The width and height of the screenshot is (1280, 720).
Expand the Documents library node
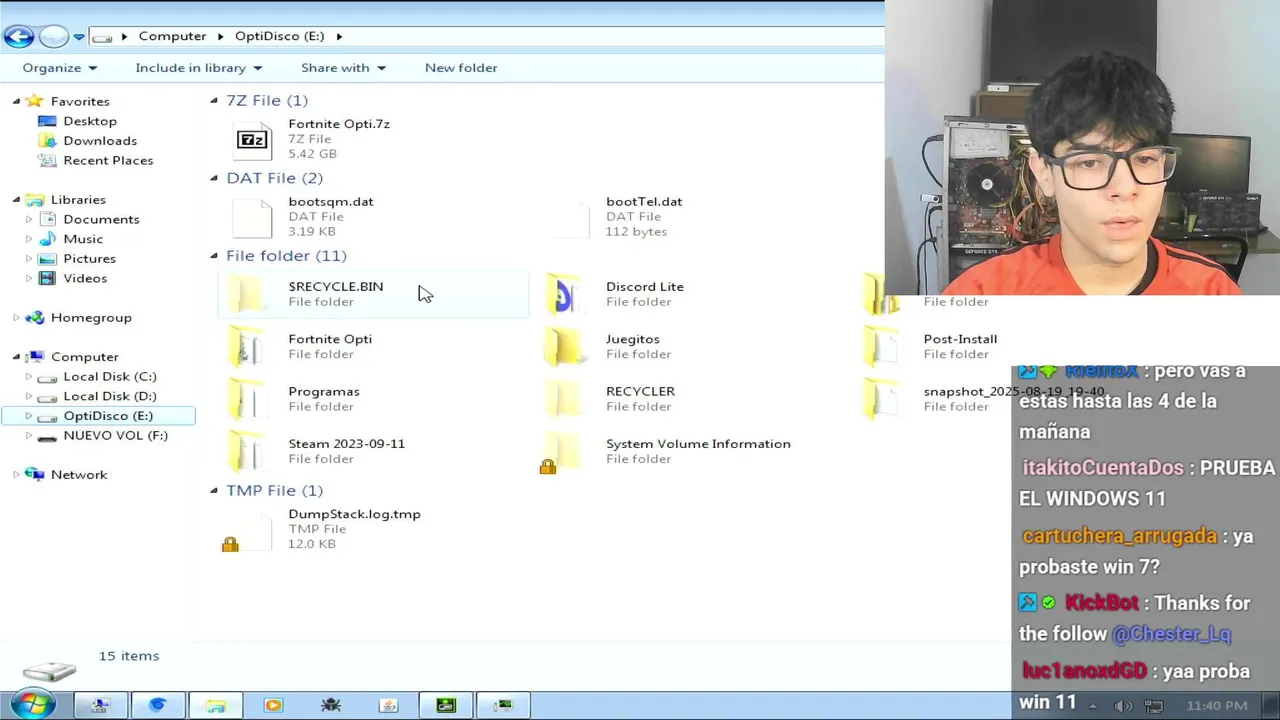click(29, 219)
